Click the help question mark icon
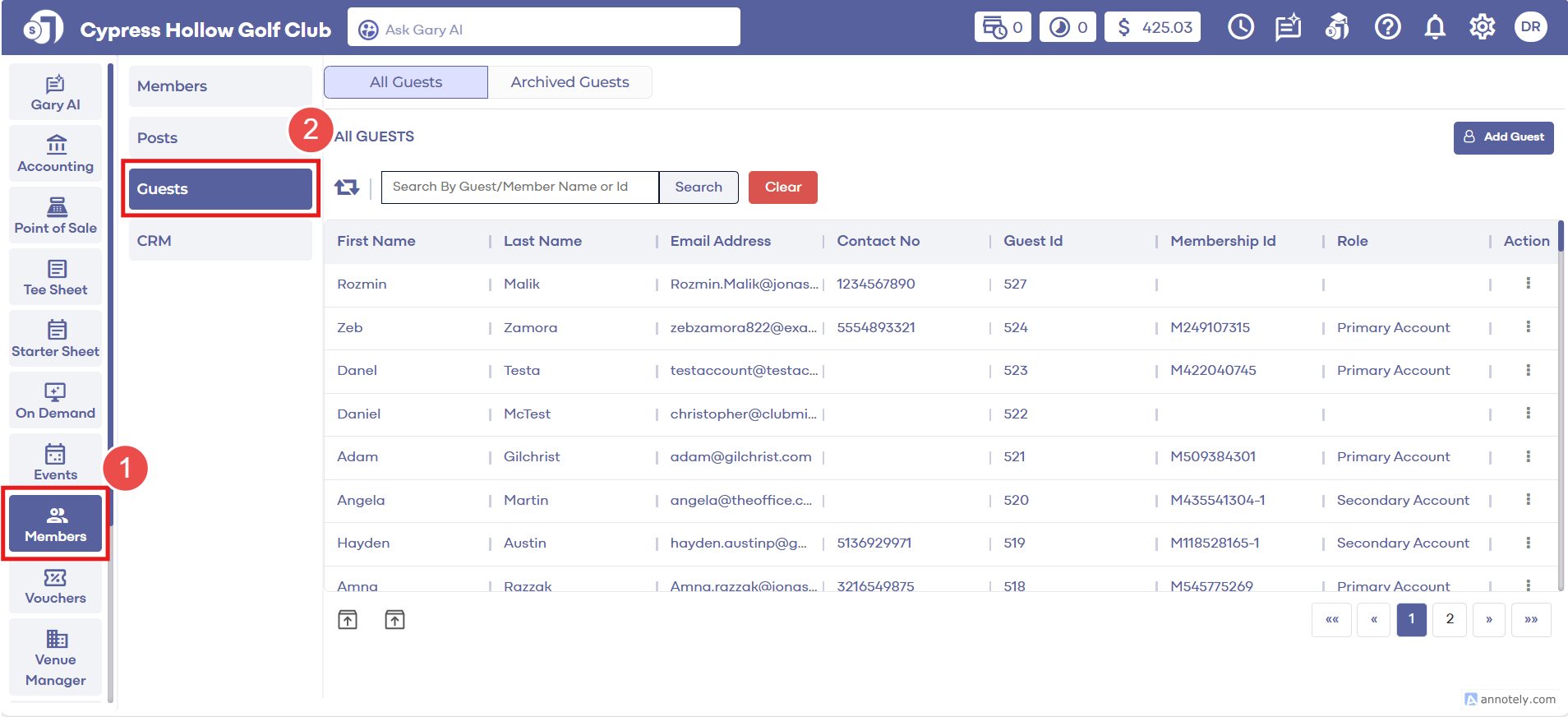This screenshot has width=1568, height=717. (1387, 28)
